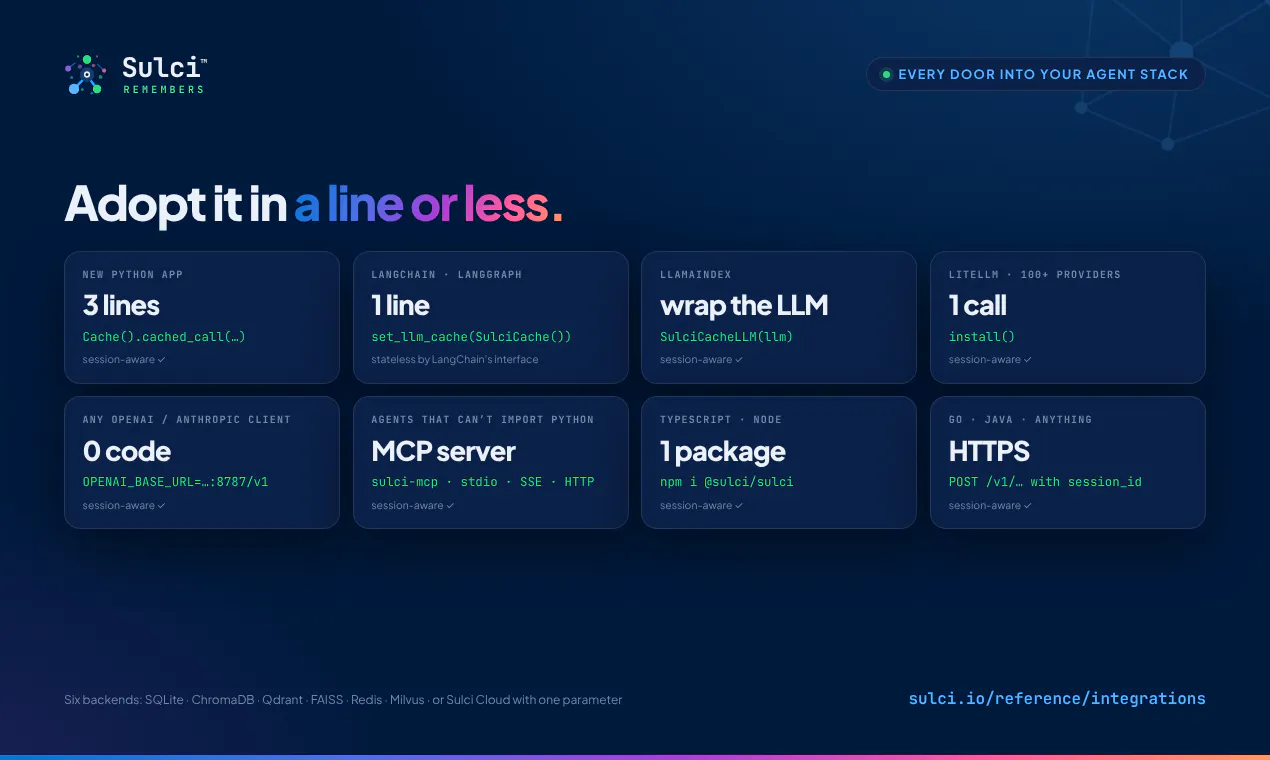Click the session-aware checkmark in the 0 code card
The image size is (1270, 760).
[161, 506]
